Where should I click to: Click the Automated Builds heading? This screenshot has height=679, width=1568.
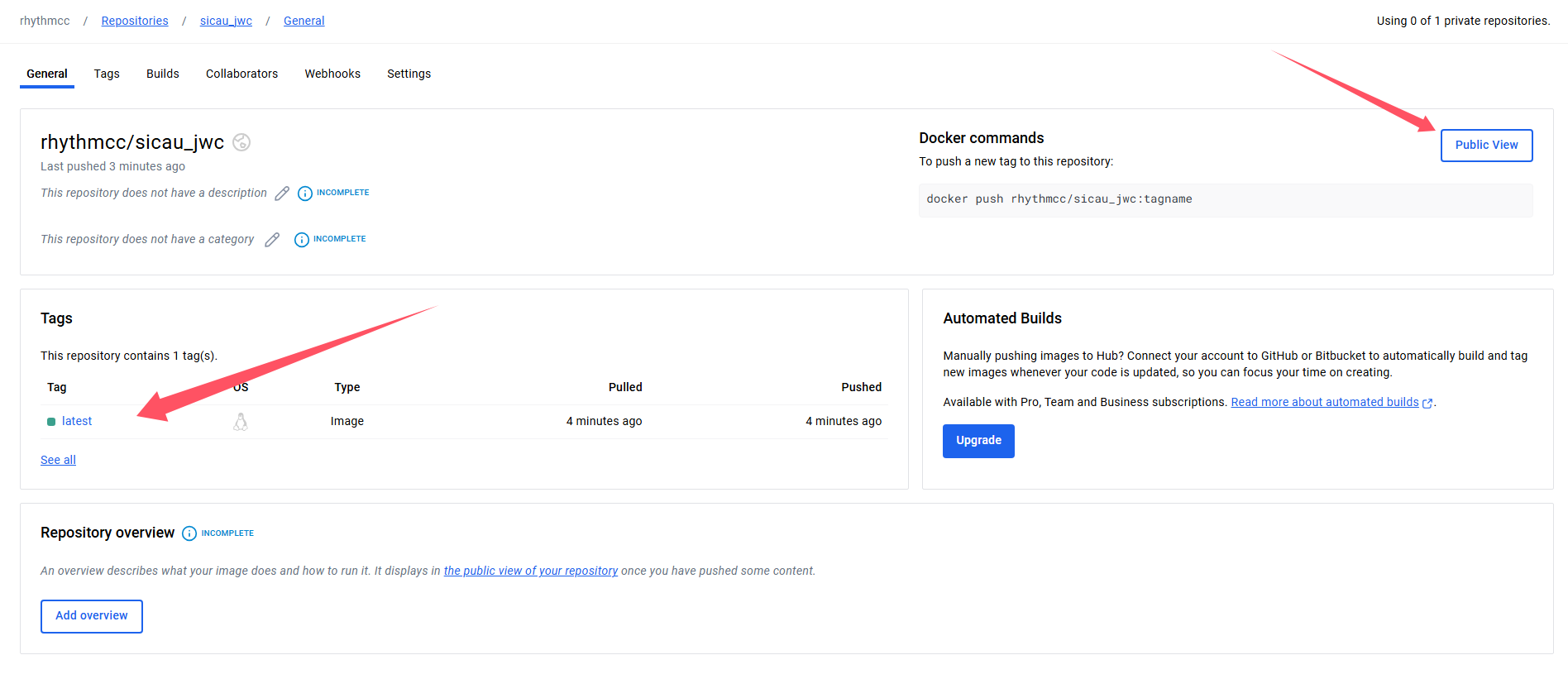1002,318
